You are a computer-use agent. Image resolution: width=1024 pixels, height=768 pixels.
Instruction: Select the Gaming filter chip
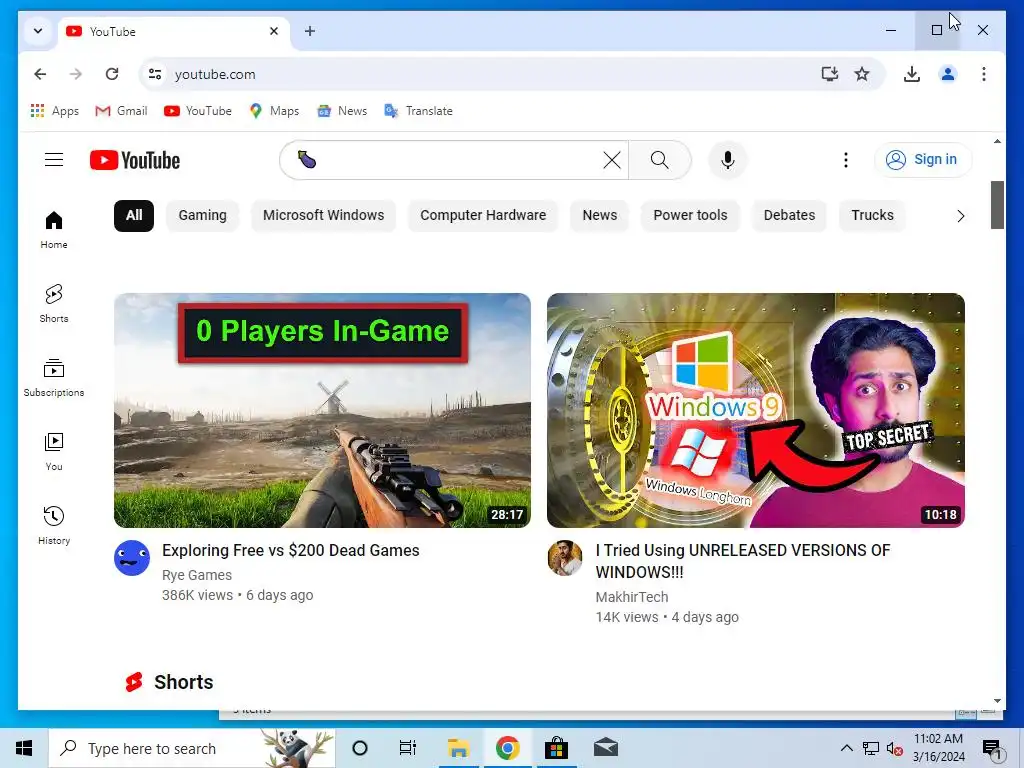[x=202, y=216]
